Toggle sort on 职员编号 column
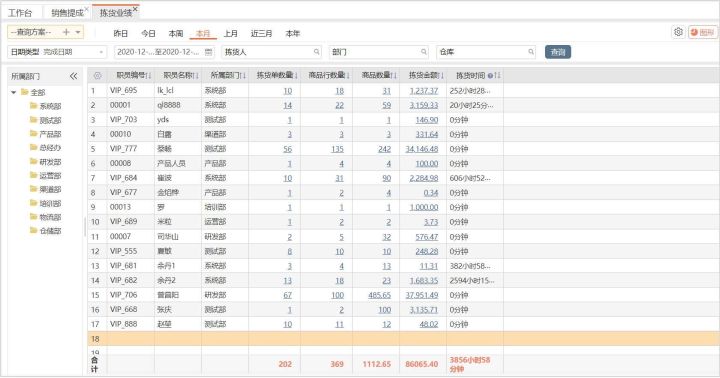 [x=149, y=76]
